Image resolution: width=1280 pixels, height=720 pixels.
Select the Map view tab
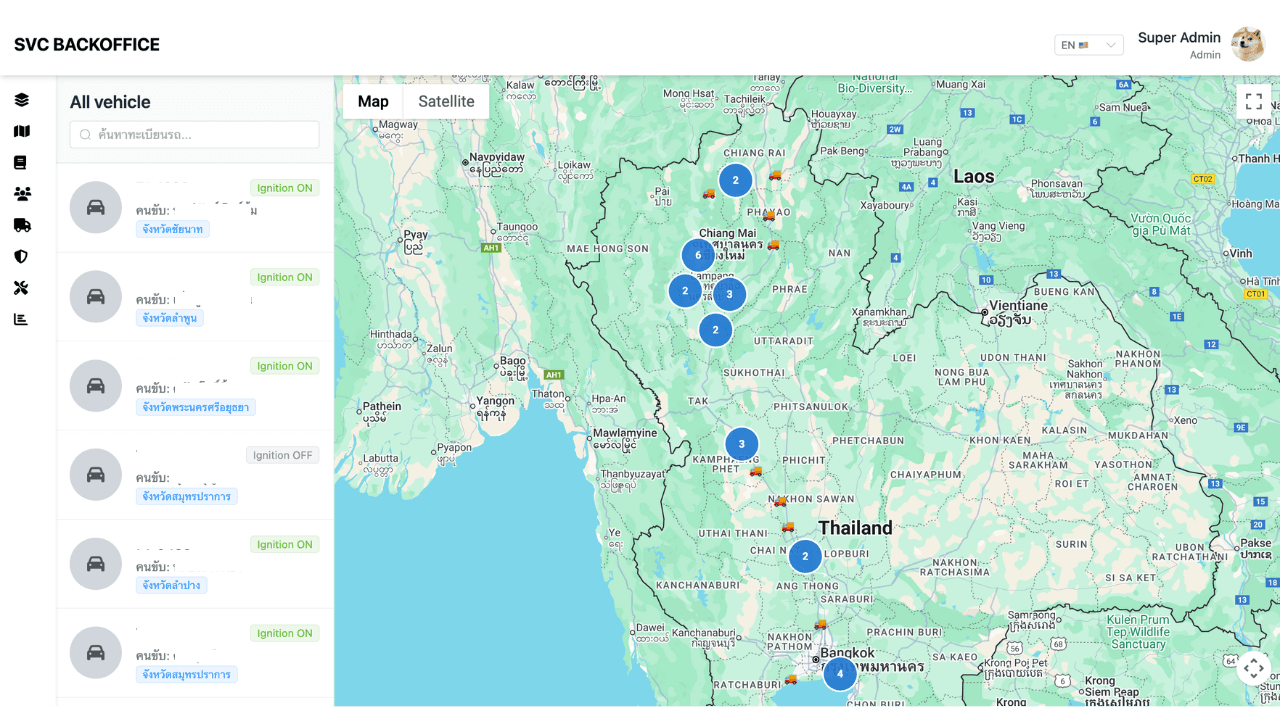pyautogui.click(x=373, y=101)
